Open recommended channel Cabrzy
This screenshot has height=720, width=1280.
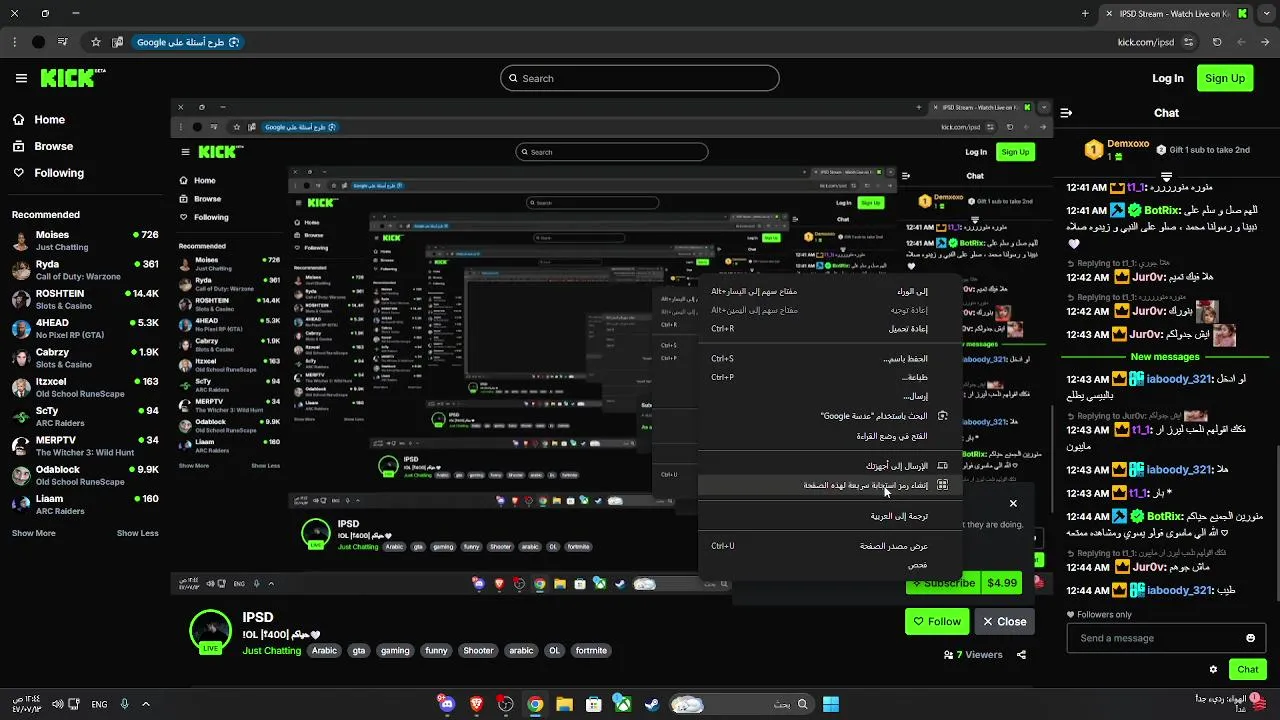pyautogui.click(x=85, y=358)
